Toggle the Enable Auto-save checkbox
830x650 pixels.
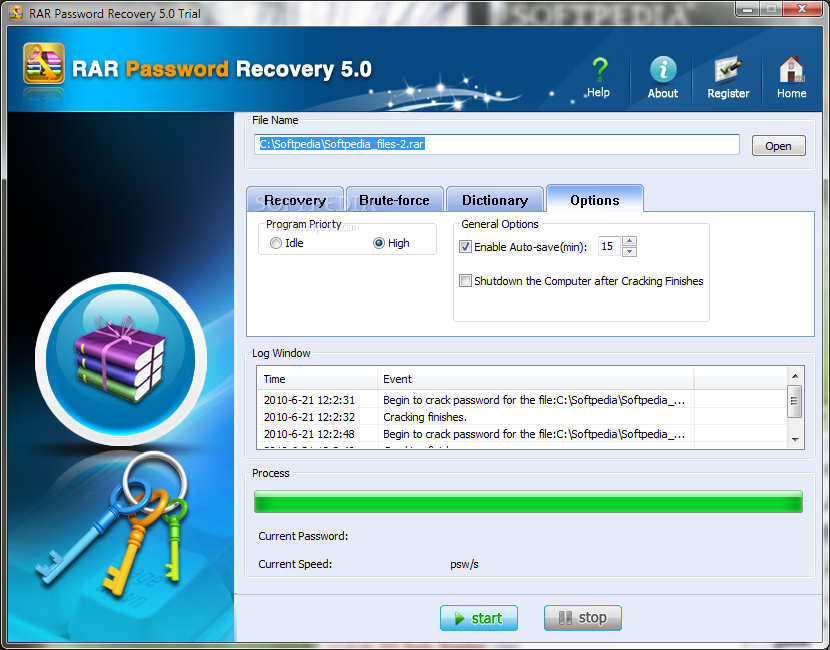click(465, 247)
